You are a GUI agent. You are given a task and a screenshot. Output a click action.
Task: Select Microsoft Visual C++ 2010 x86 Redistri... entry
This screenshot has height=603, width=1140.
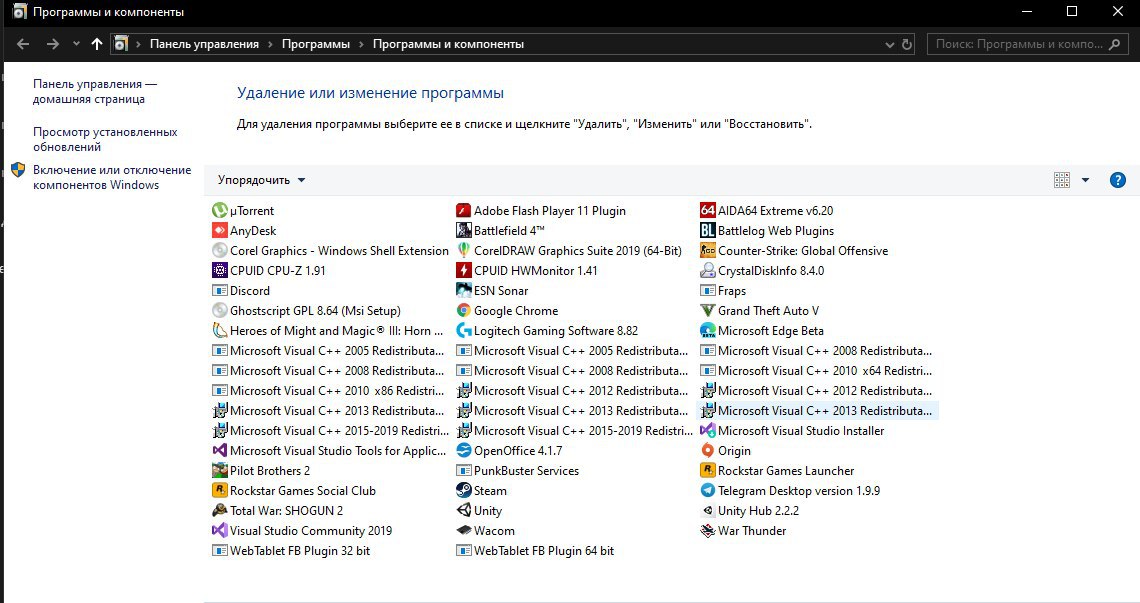(327, 391)
